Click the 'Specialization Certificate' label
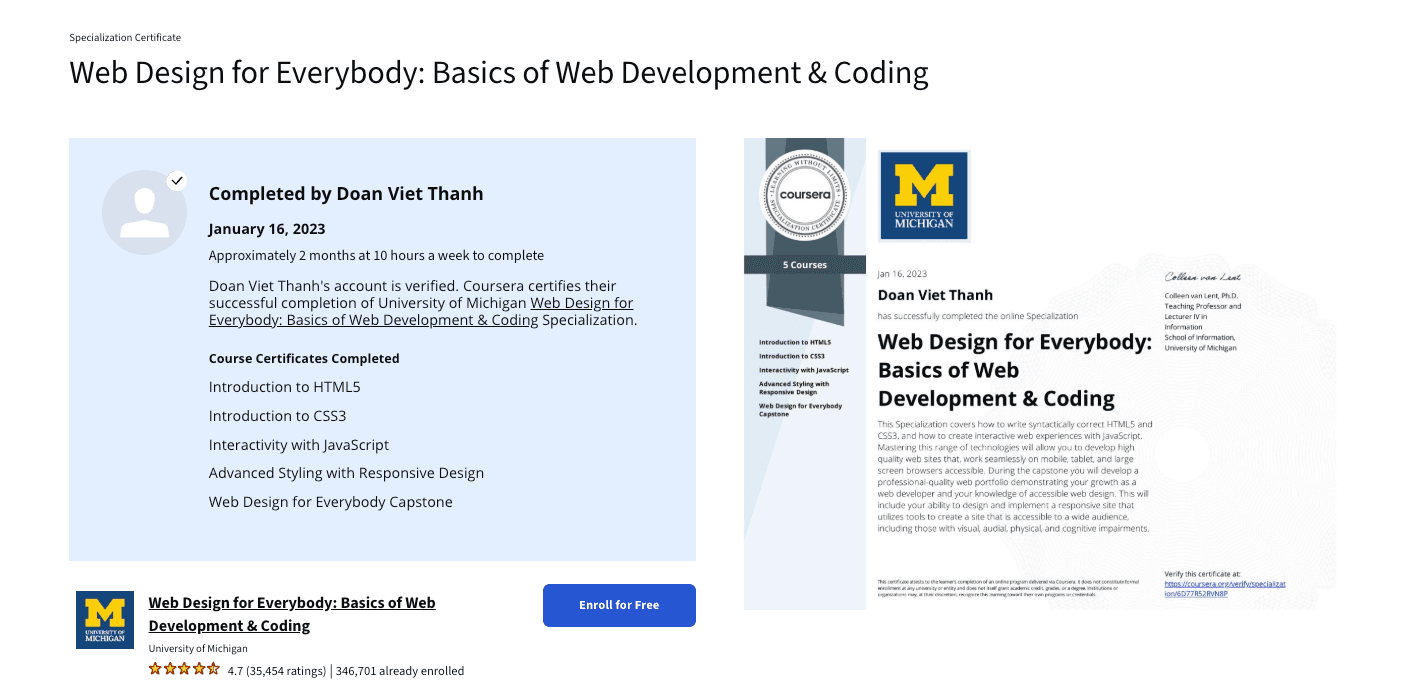Viewport: 1422px width, 694px height. (125, 37)
